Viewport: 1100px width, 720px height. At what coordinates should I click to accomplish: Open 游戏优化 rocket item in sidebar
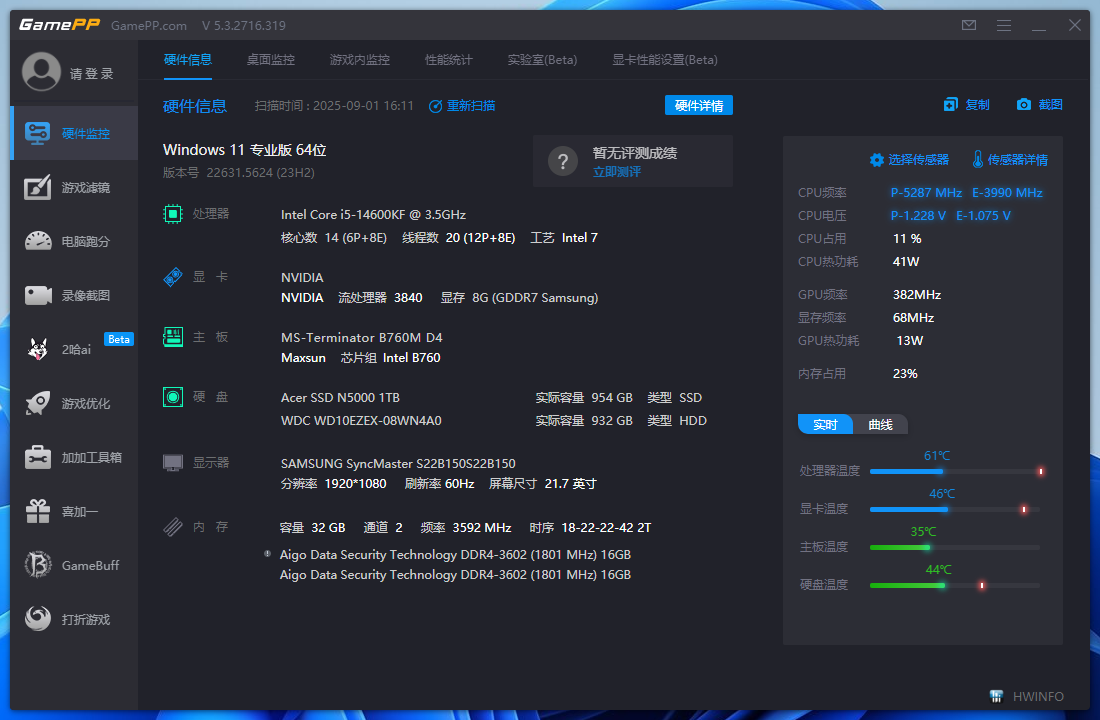(74, 404)
